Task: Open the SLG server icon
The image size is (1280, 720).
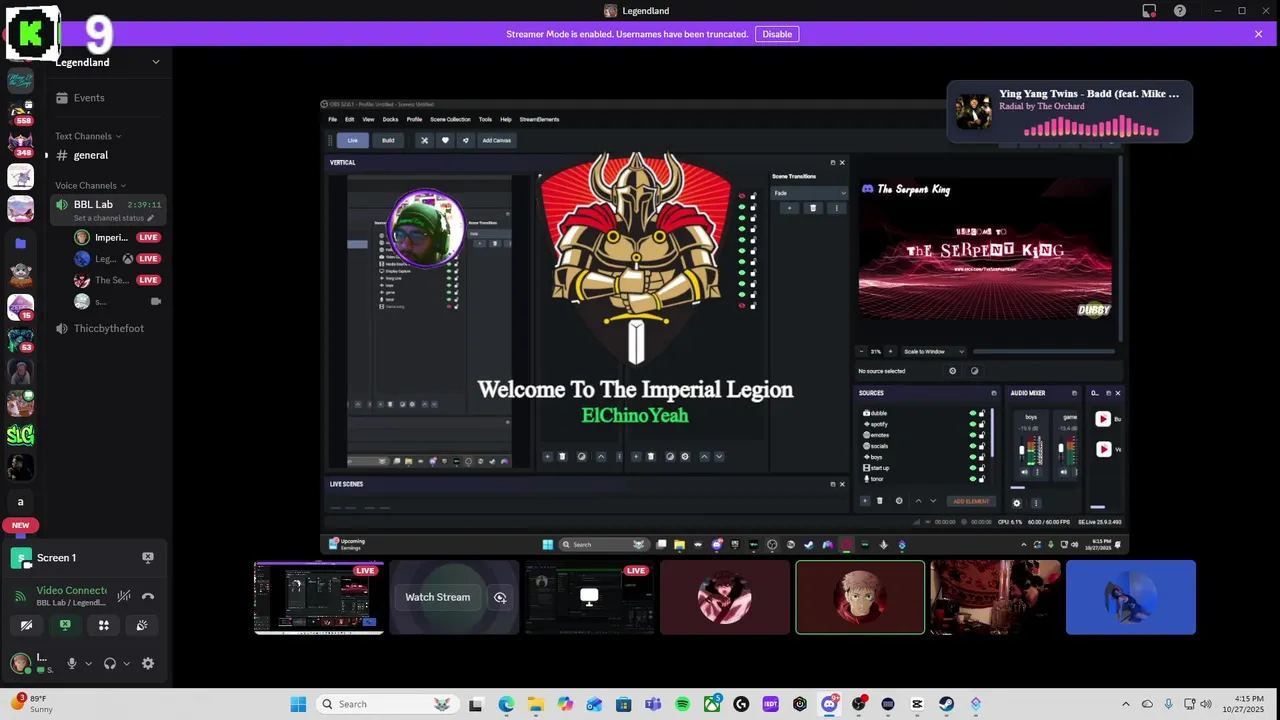Action: 20,435
